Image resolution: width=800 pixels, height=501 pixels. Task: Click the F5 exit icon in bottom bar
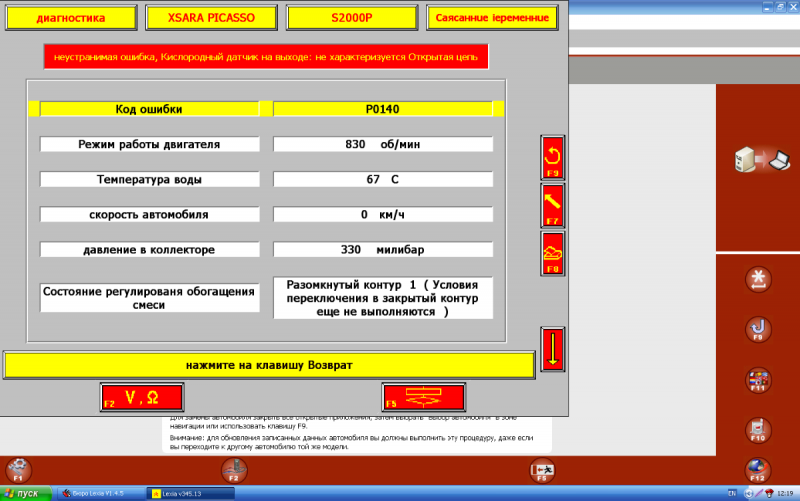pos(542,470)
